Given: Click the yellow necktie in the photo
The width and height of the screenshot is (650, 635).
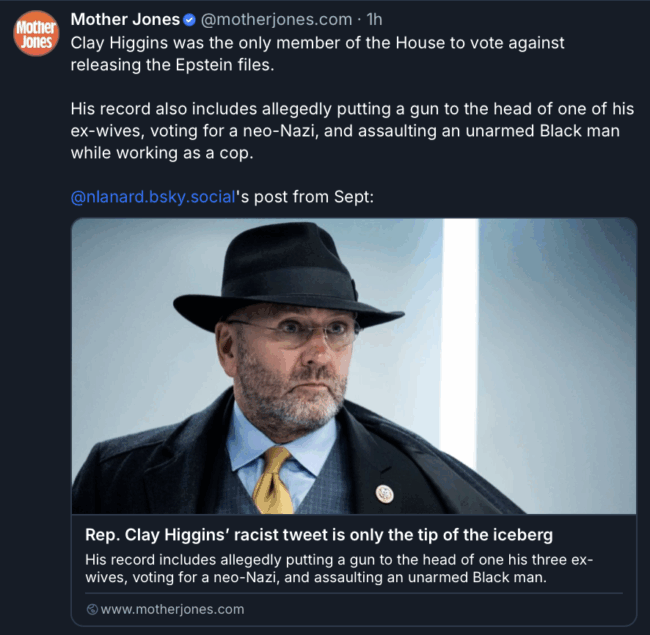Looking at the screenshot, I should pos(274,480).
